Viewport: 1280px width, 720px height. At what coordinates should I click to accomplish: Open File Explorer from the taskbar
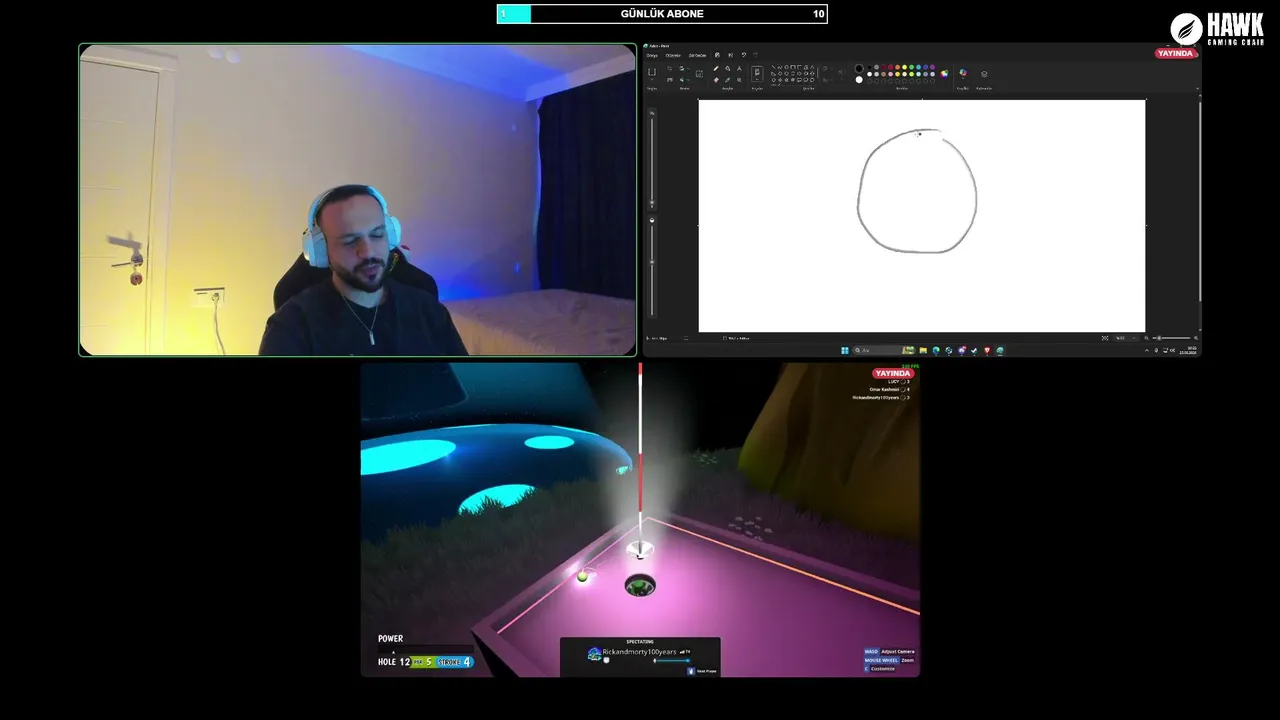923,350
